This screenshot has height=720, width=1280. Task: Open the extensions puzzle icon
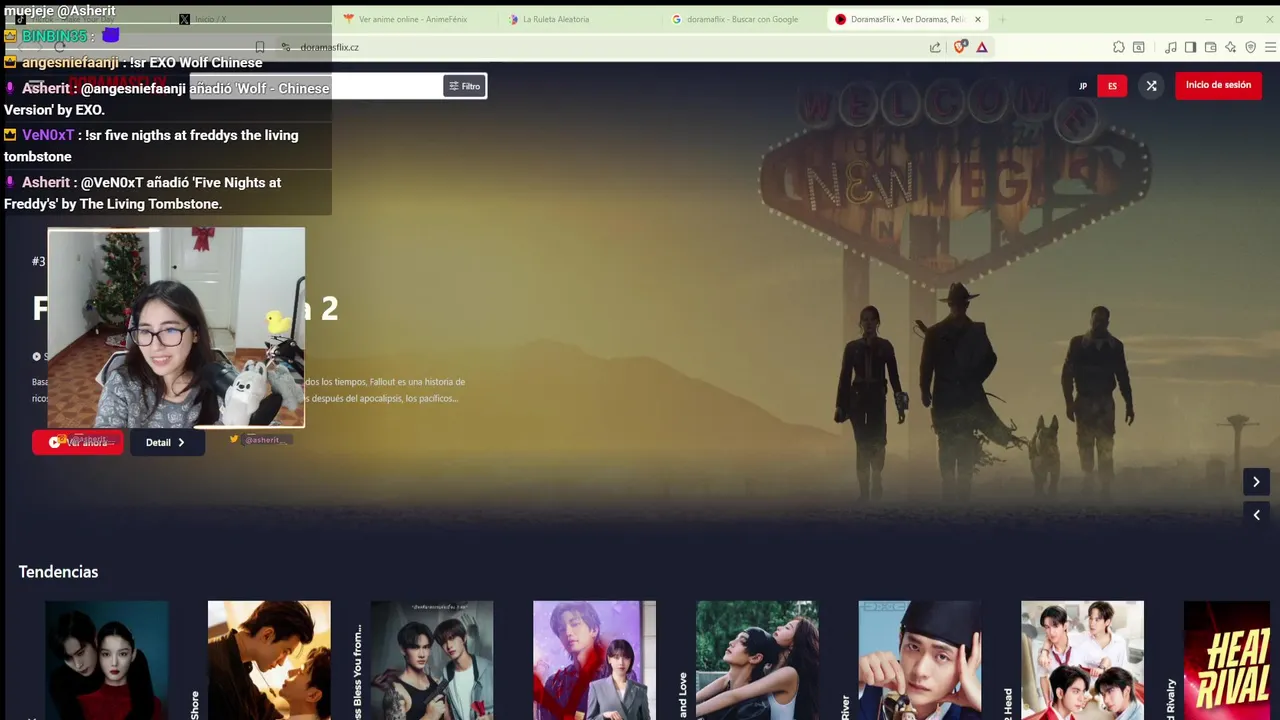1118,47
